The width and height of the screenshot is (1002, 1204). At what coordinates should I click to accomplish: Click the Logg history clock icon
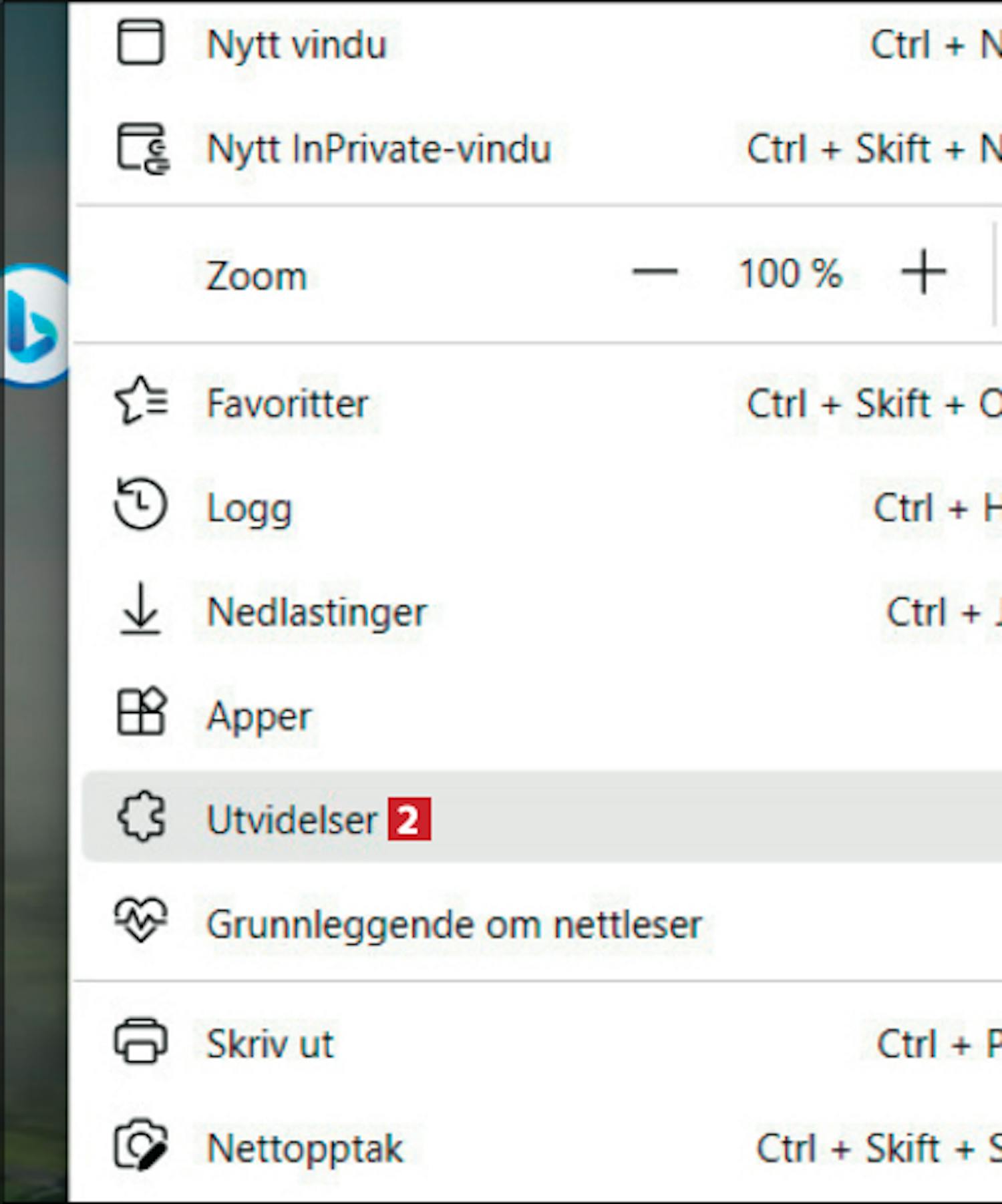[140, 505]
